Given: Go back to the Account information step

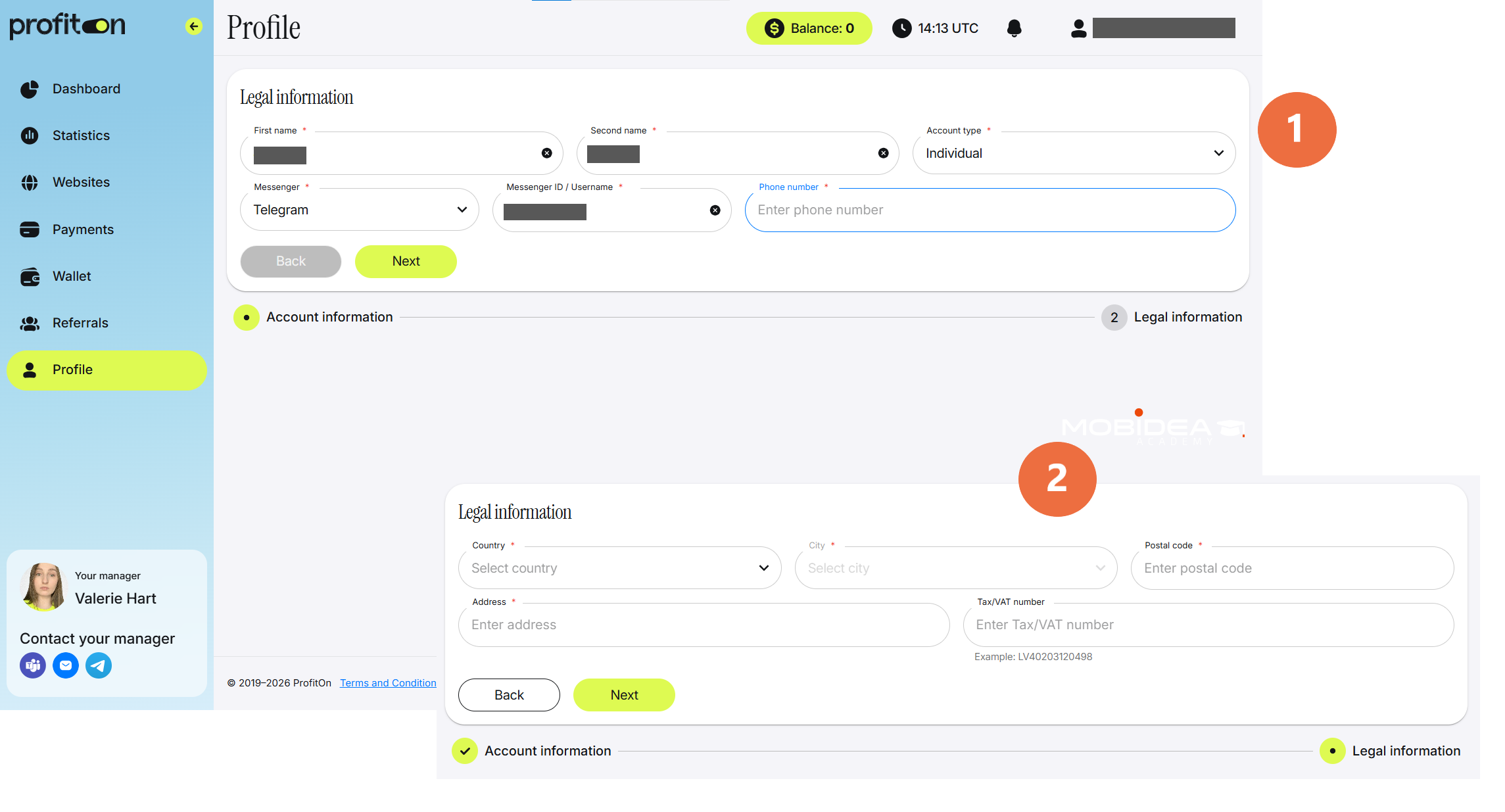Looking at the screenshot, I should (x=509, y=694).
